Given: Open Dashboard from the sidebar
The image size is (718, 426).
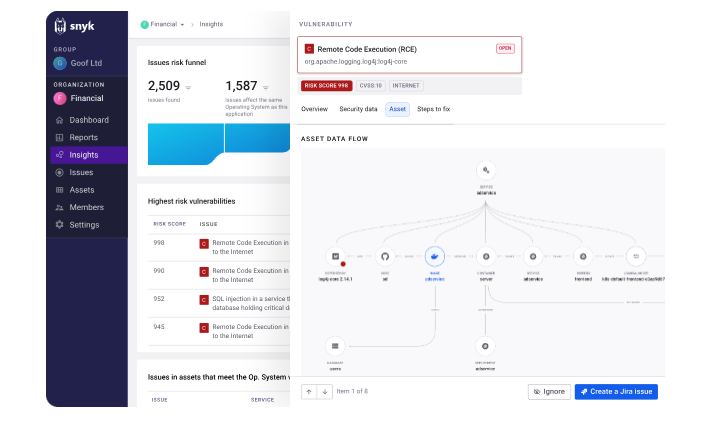Looking at the screenshot, I should [89, 120].
